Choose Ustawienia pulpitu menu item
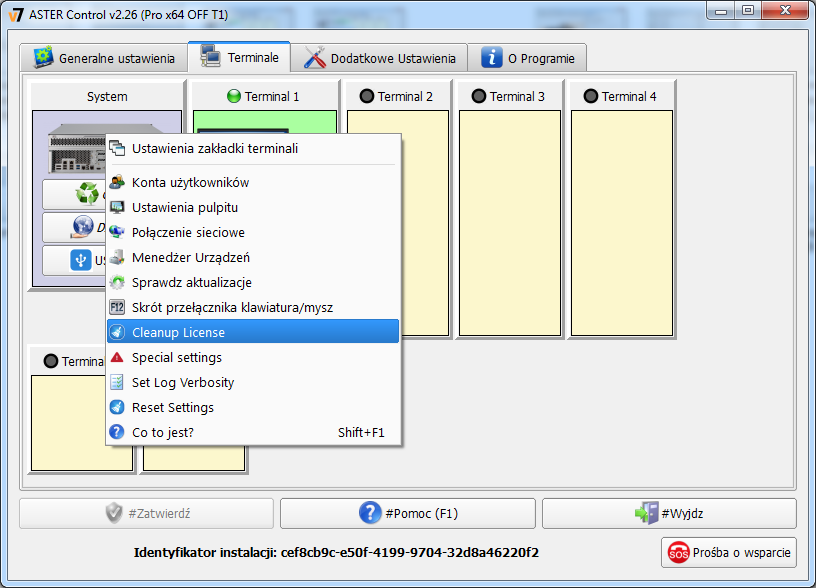This screenshot has height=588, width=816. [x=253, y=207]
